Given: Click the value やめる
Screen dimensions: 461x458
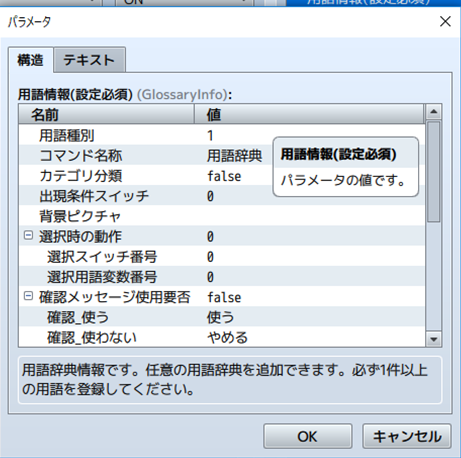Looking at the screenshot, I should pos(228,338).
